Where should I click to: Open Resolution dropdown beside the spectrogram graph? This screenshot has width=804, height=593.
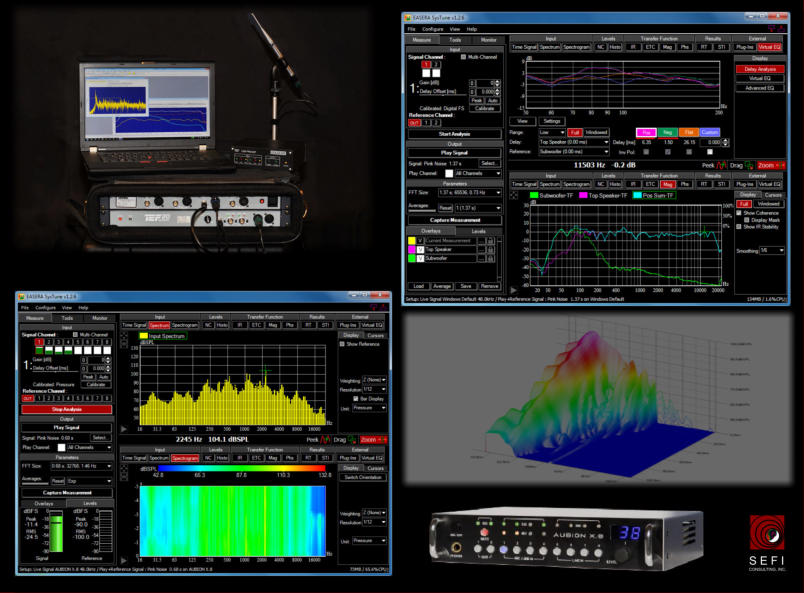[x=374, y=522]
